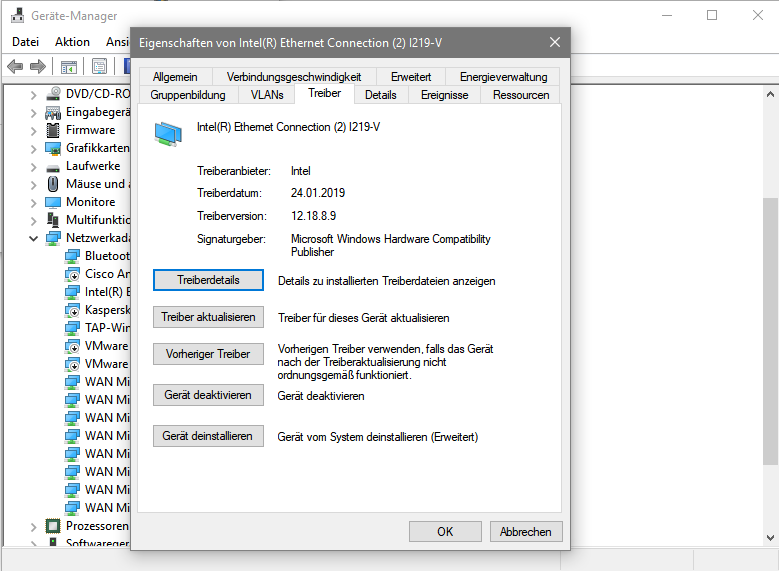Image resolution: width=779 pixels, height=571 pixels.
Task: Switch to the Allgemein tab
Action: click(175, 77)
